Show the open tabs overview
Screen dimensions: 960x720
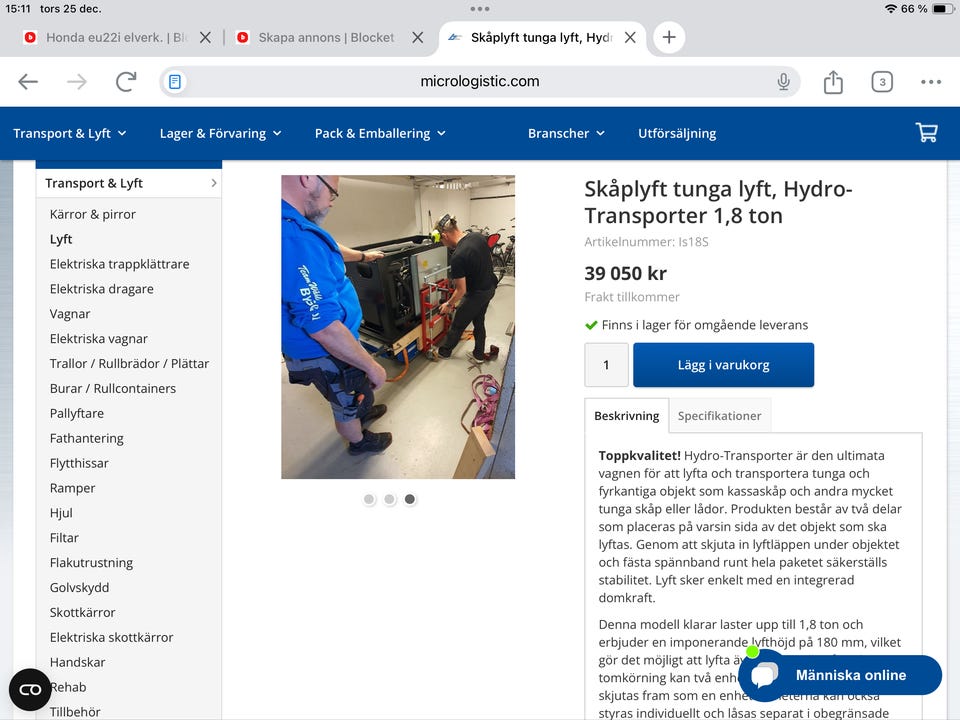(882, 81)
